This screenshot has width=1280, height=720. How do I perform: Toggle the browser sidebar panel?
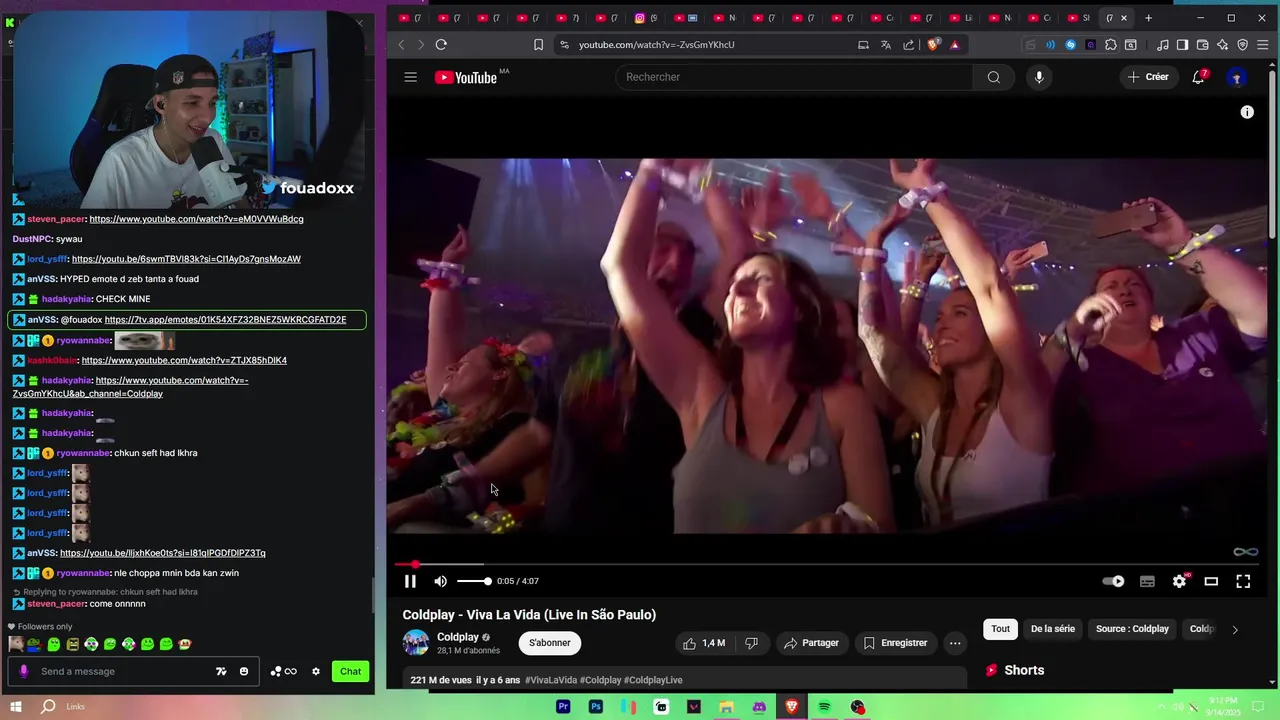[x=1183, y=44]
